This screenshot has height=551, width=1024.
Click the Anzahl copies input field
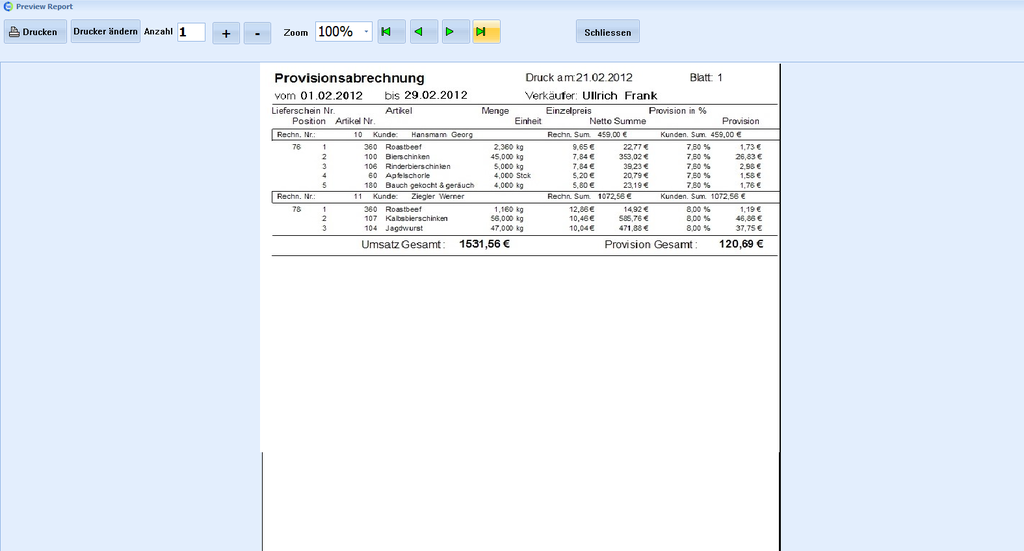(x=191, y=32)
